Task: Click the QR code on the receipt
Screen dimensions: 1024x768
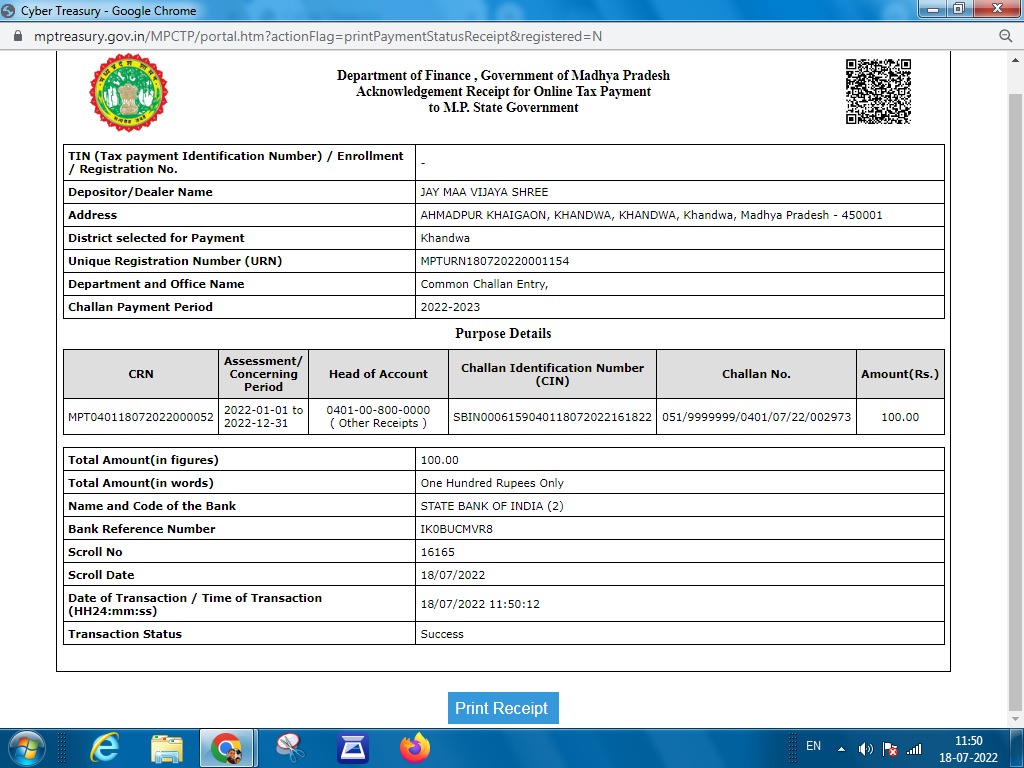Action: 878,91
